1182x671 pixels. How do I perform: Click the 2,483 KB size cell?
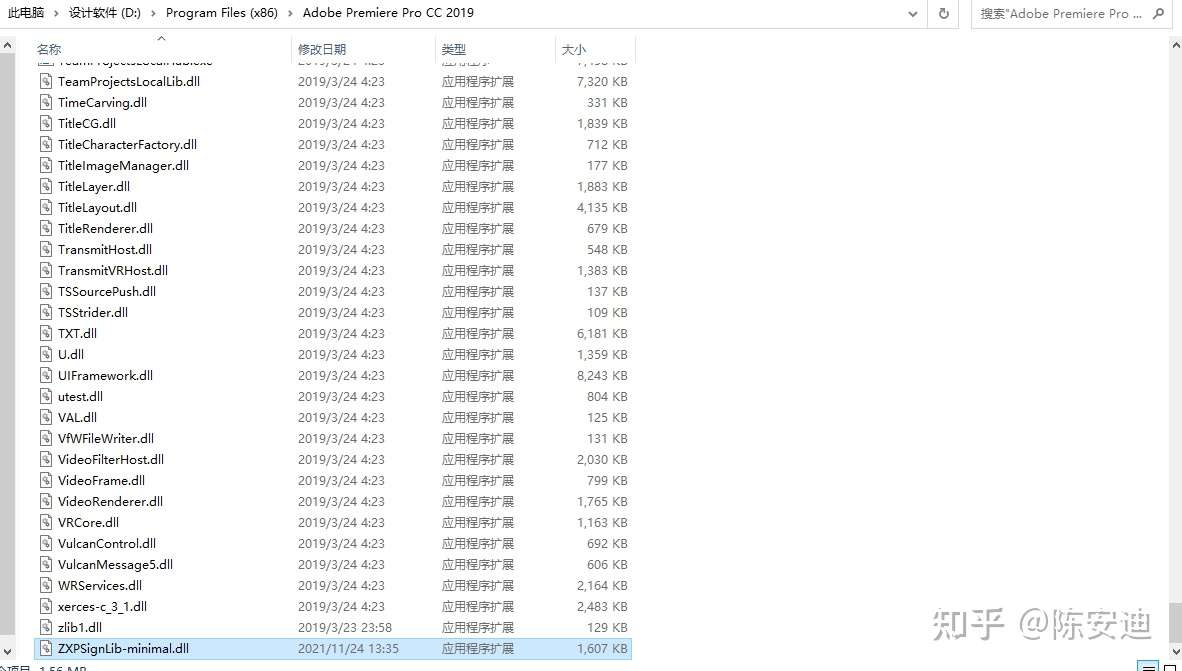point(602,606)
